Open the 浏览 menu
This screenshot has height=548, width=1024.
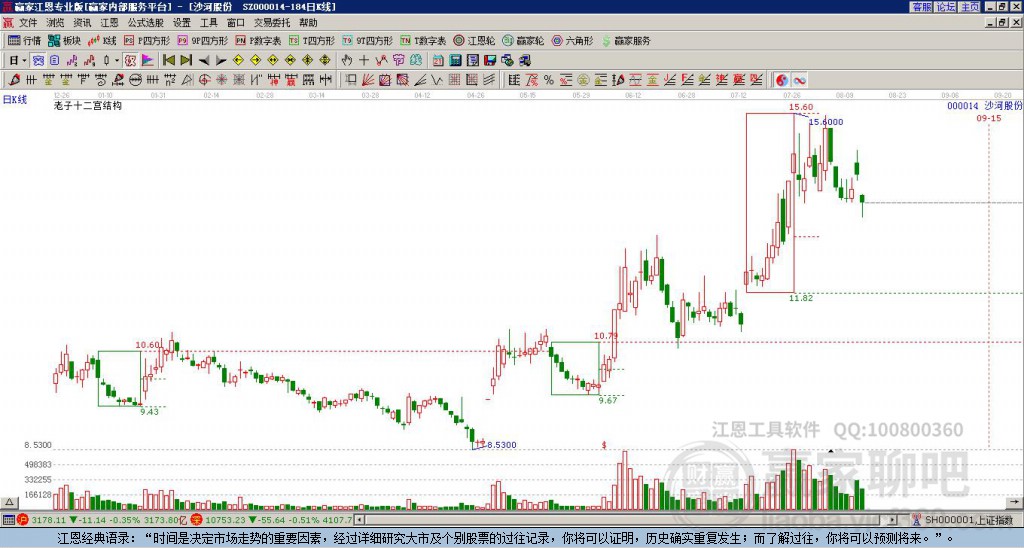pos(55,23)
